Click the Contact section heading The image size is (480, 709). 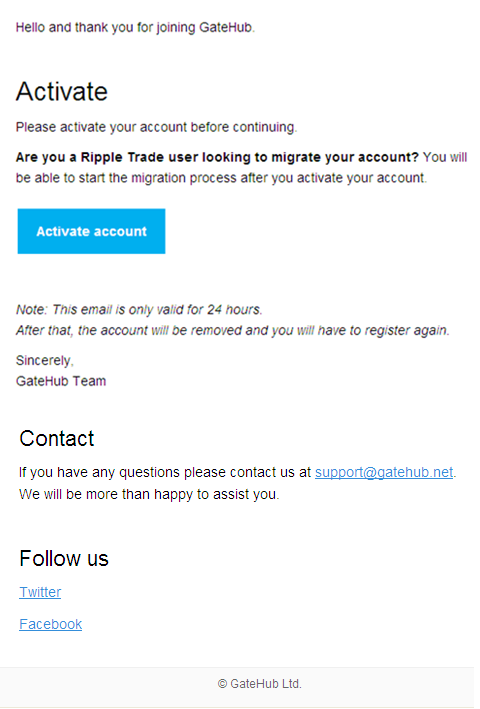coord(57,438)
